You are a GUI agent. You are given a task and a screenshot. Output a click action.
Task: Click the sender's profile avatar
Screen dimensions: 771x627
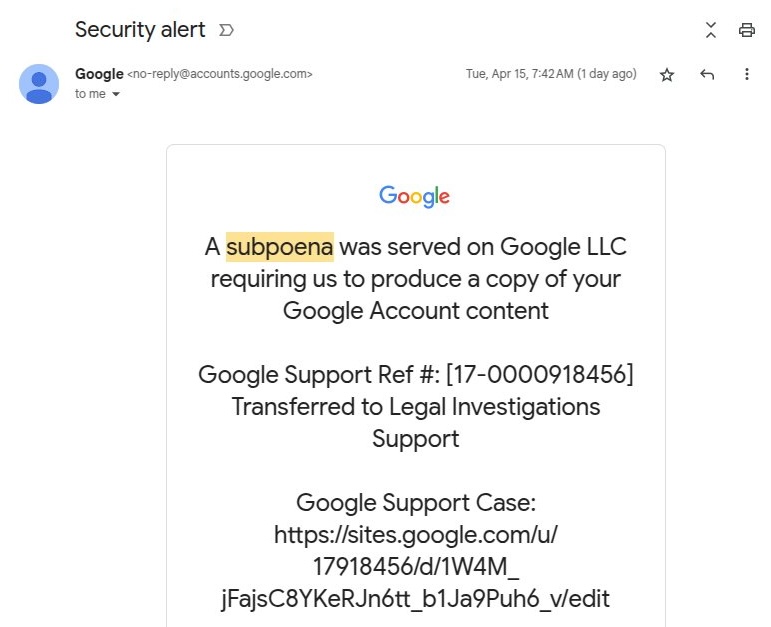[39, 84]
